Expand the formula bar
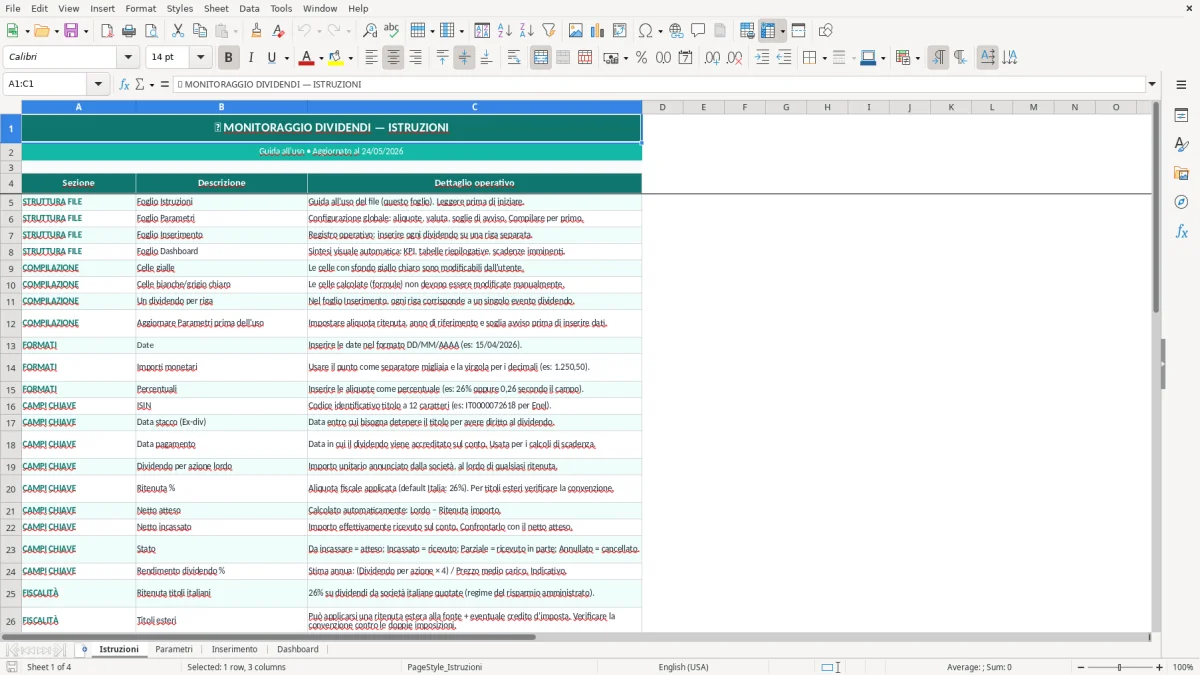This screenshot has width=1200, height=675. click(1152, 84)
